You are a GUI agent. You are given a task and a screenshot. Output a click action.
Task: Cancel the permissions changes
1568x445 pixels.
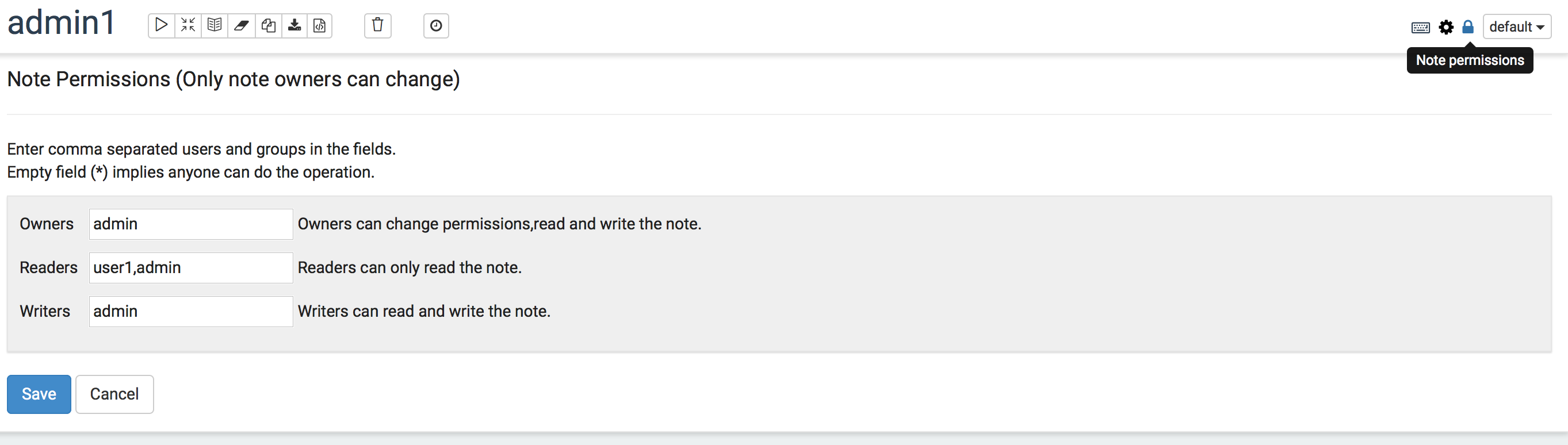pyautogui.click(x=114, y=394)
